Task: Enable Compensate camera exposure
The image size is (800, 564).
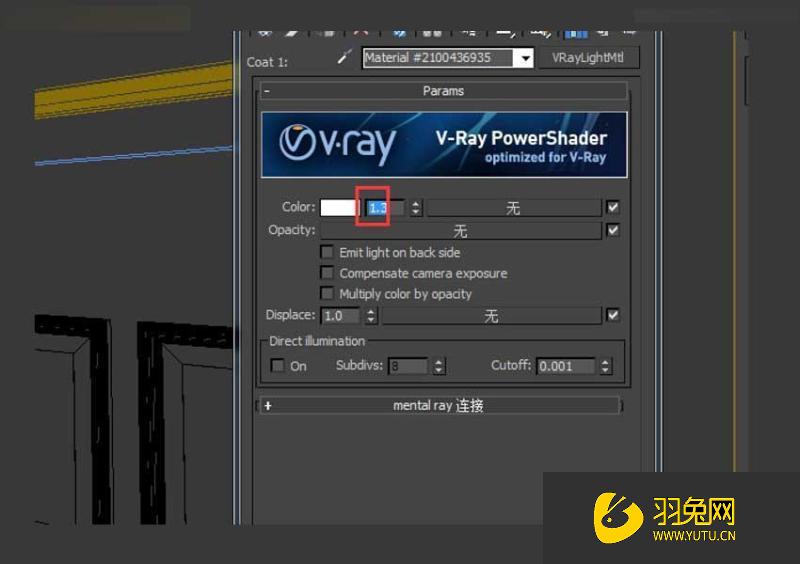Action: [x=327, y=273]
